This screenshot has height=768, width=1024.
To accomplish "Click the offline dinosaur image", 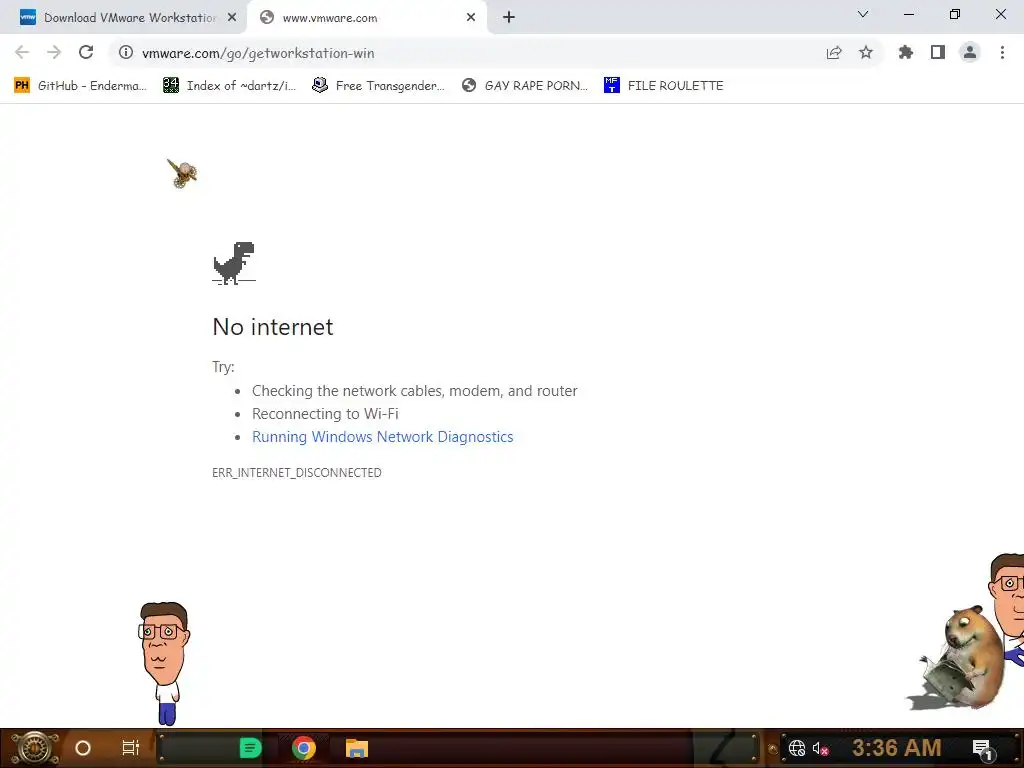I will [x=234, y=263].
